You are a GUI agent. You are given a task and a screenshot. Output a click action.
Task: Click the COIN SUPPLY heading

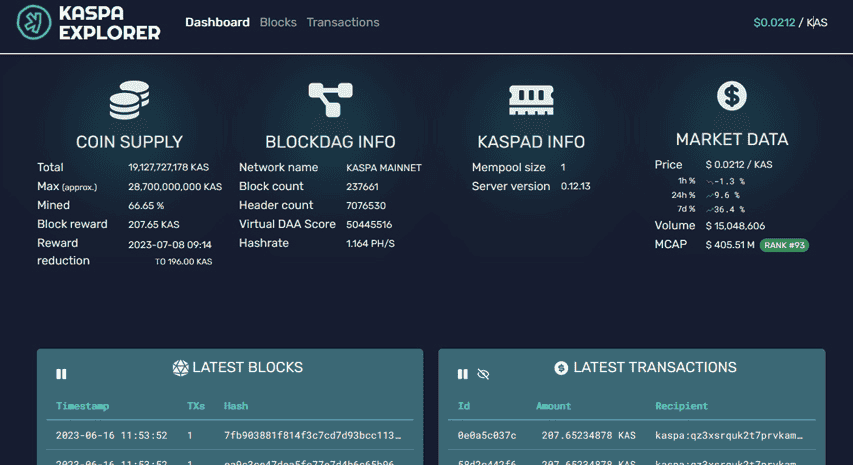(x=129, y=142)
